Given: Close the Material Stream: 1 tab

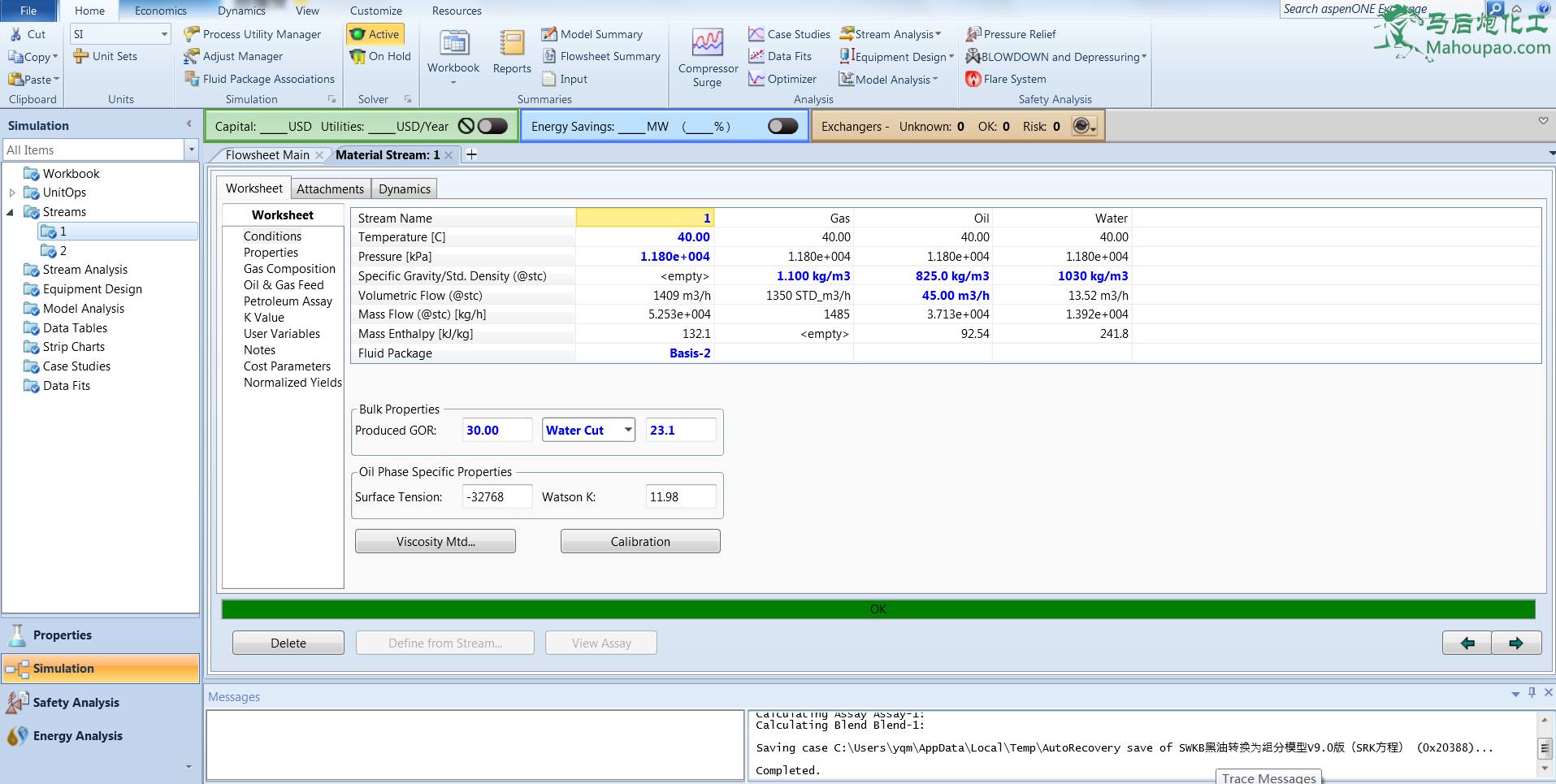Looking at the screenshot, I should pos(449,155).
